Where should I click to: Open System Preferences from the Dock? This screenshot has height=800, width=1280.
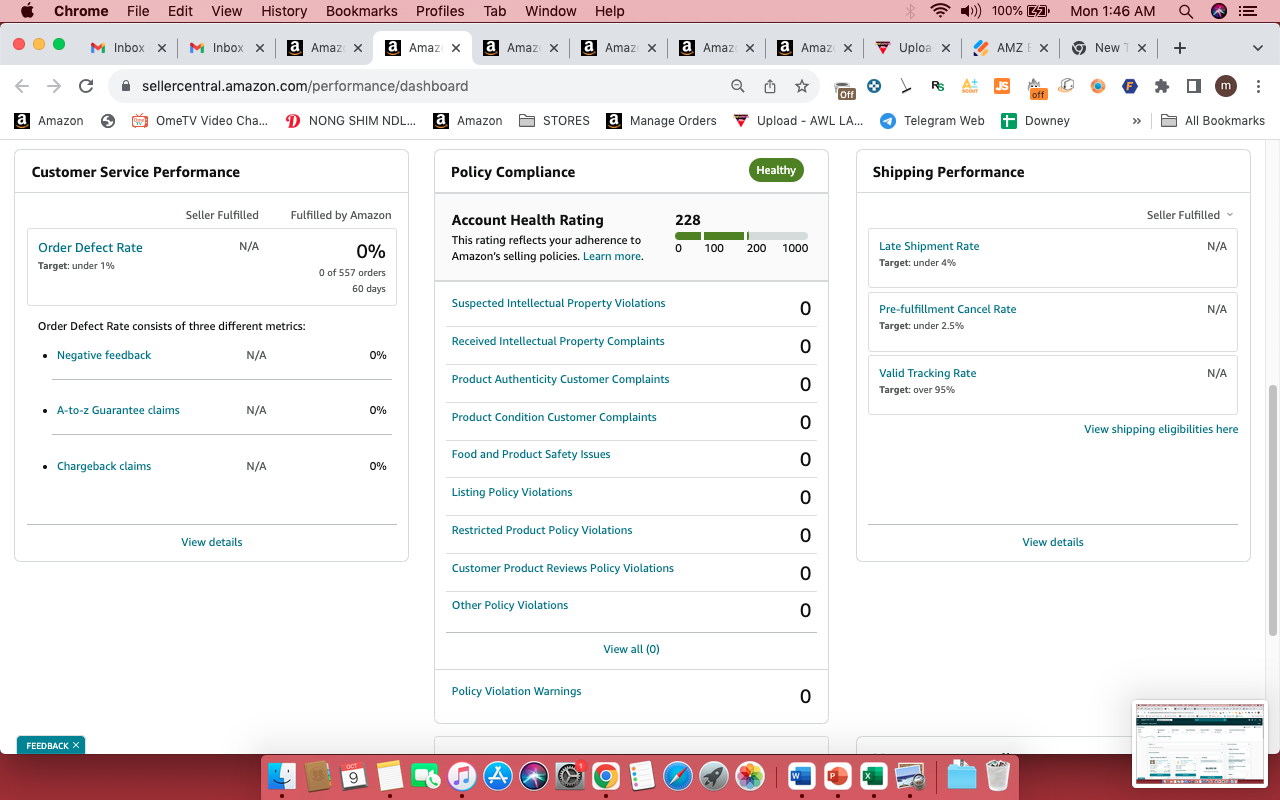[569, 775]
